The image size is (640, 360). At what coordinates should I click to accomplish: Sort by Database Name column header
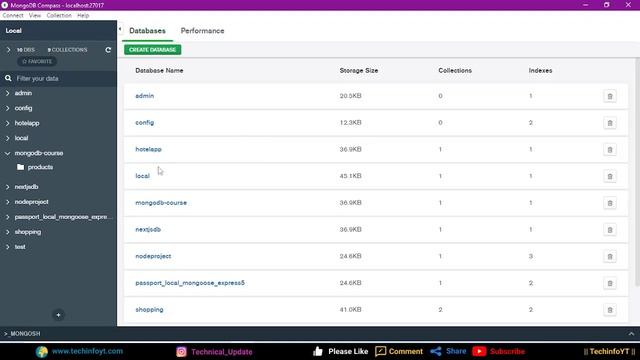[159, 71]
